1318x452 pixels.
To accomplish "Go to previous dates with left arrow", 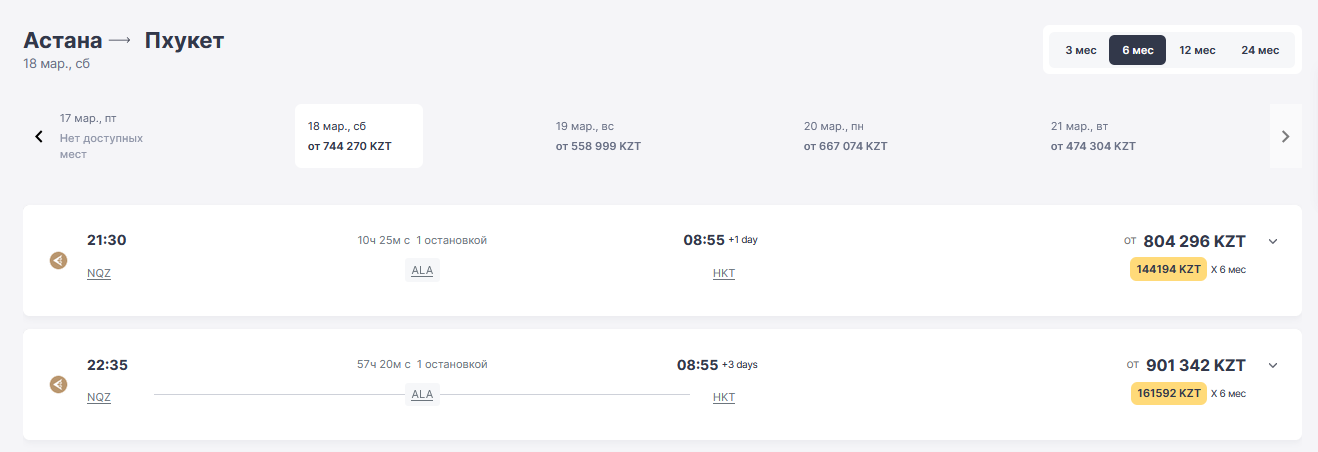I will point(39,137).
